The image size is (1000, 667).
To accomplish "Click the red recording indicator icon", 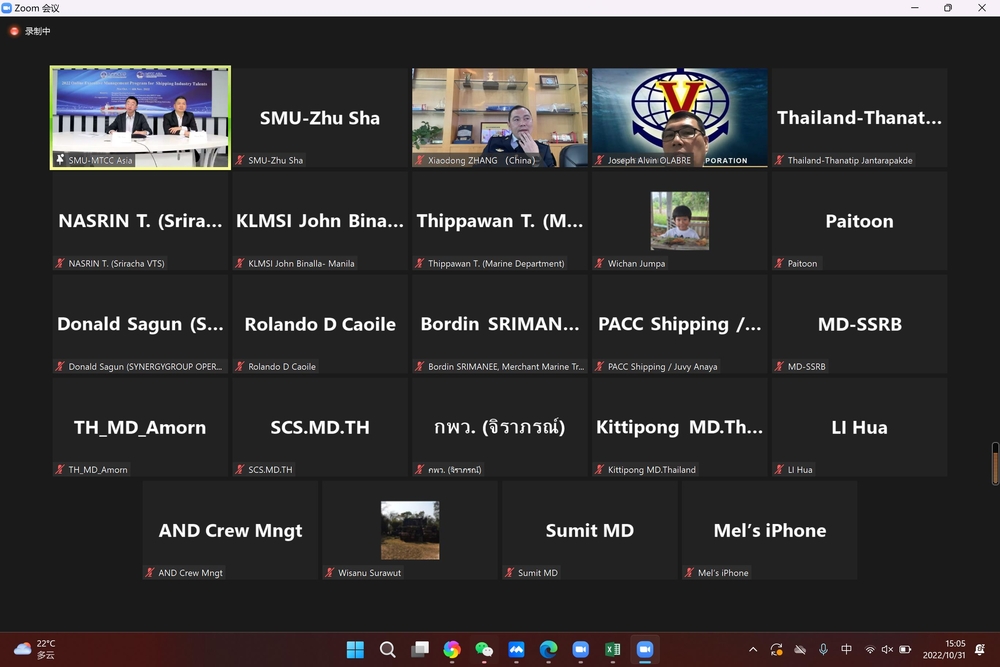I will tap(14, 31).
